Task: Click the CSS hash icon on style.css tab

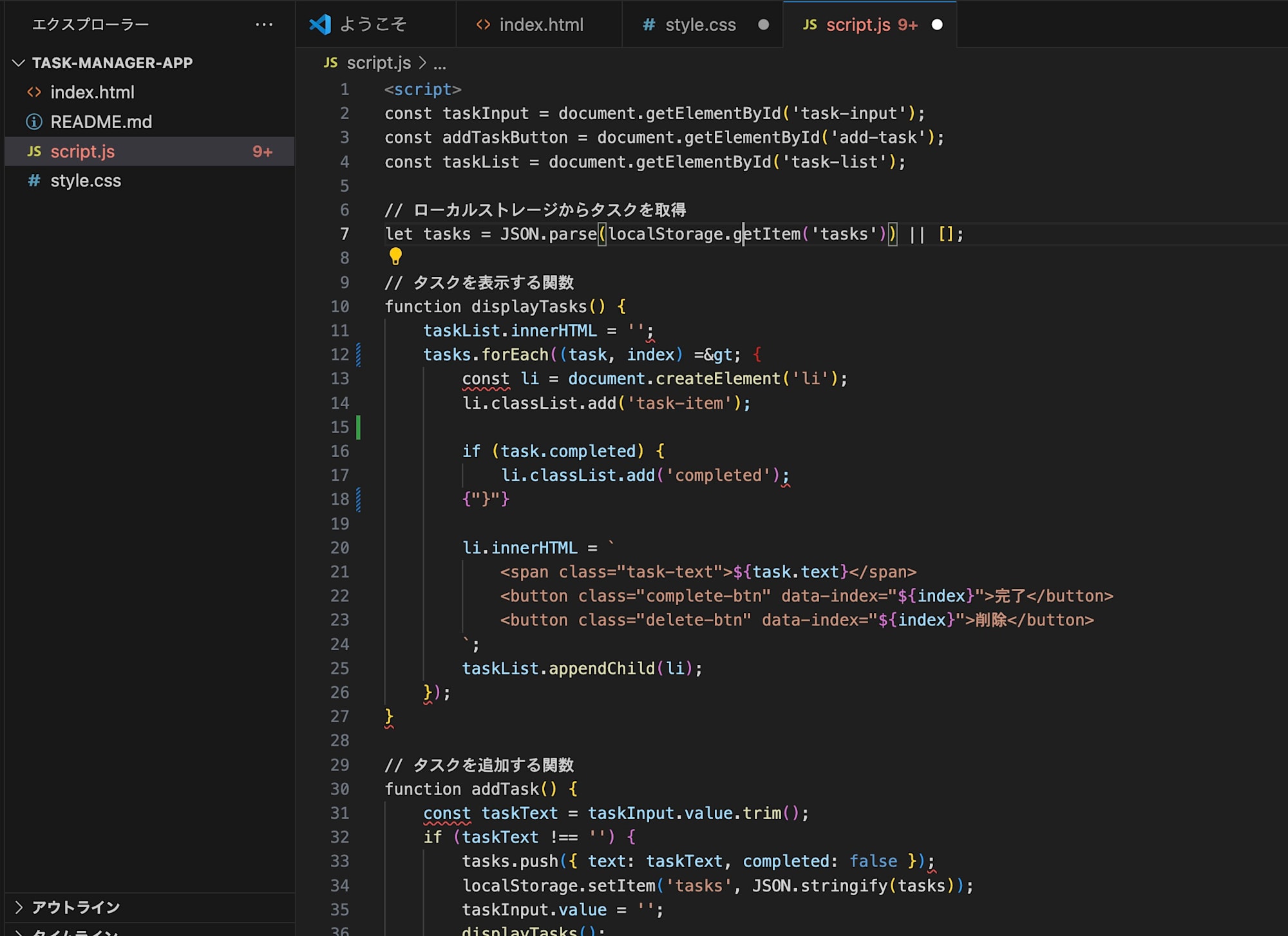Action: pyautogui.click(x=649, y=24)
